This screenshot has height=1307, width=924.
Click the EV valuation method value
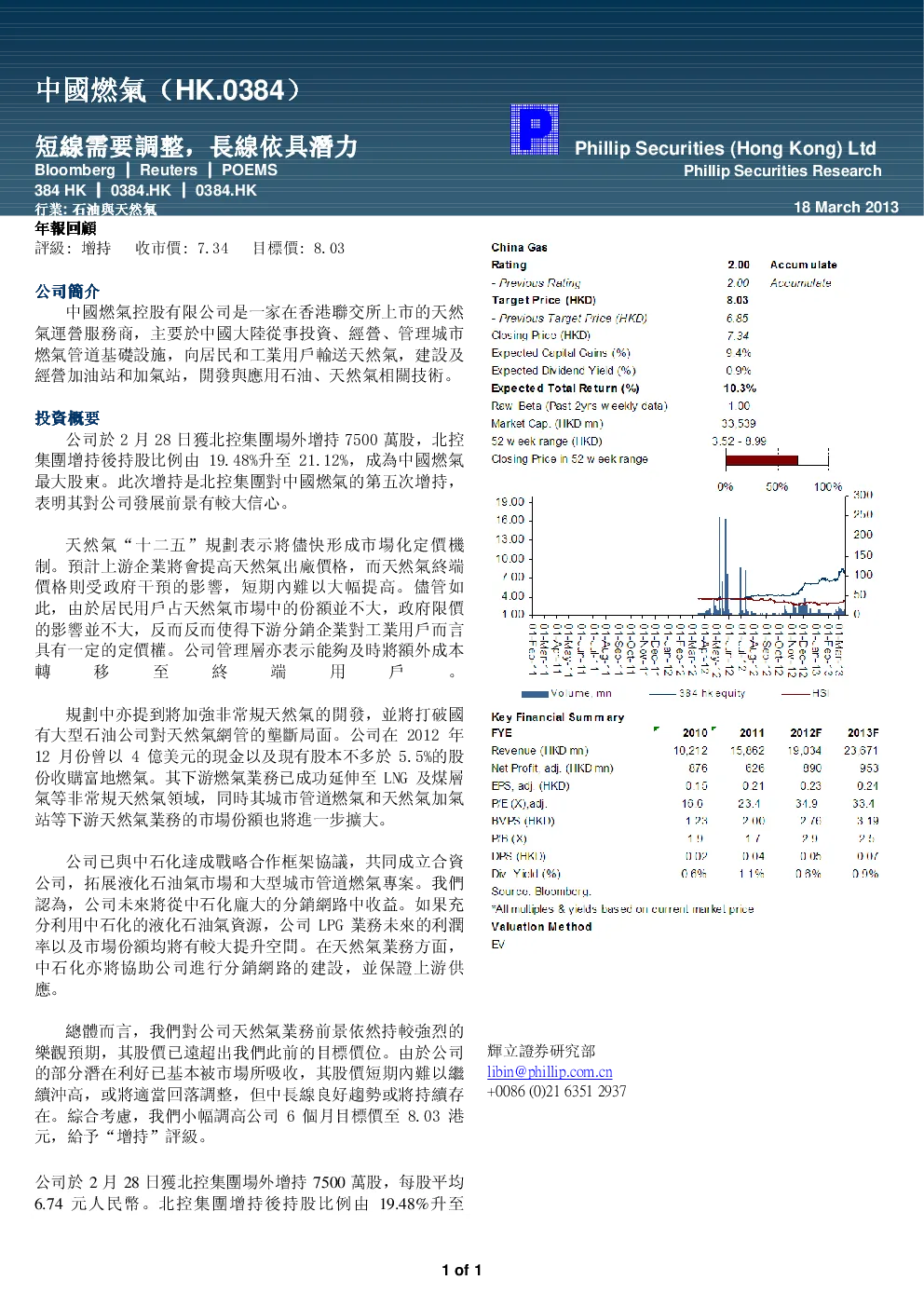(497, 945)
